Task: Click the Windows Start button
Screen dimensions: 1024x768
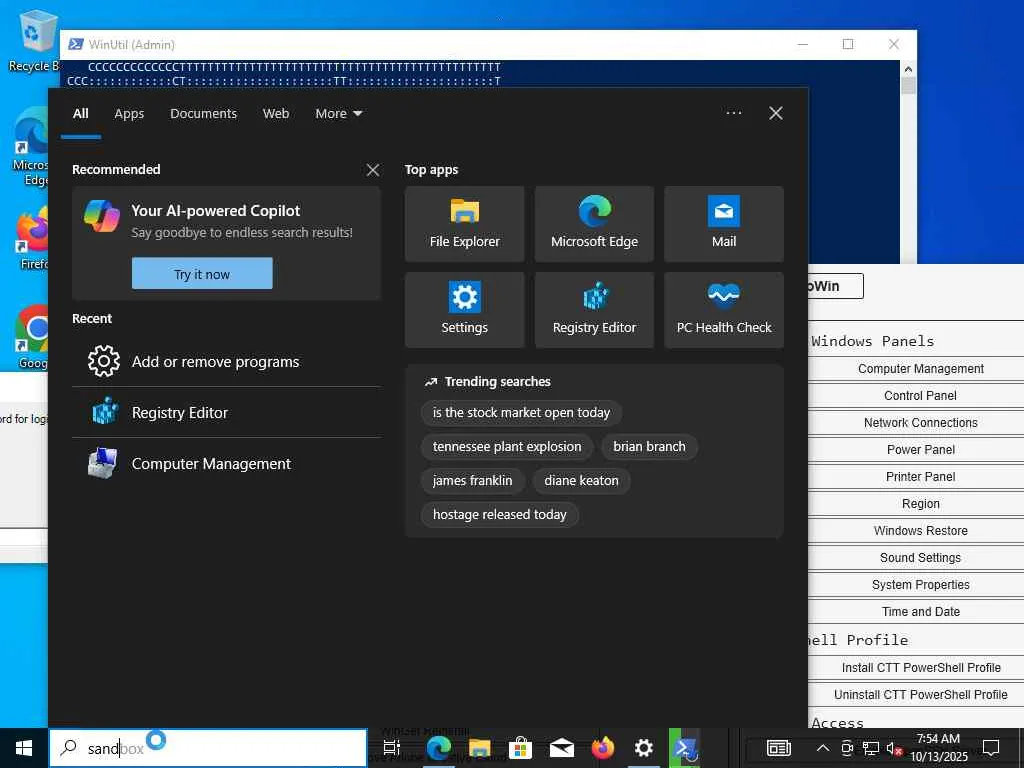Action: 24,748
